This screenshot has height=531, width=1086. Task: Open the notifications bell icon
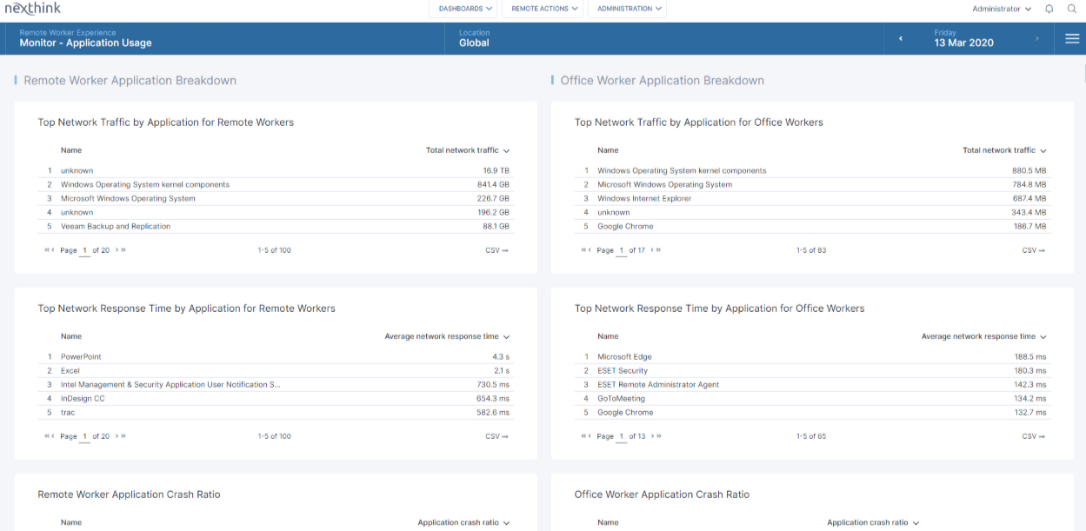pyautogui.click(x=1049, y=9)
